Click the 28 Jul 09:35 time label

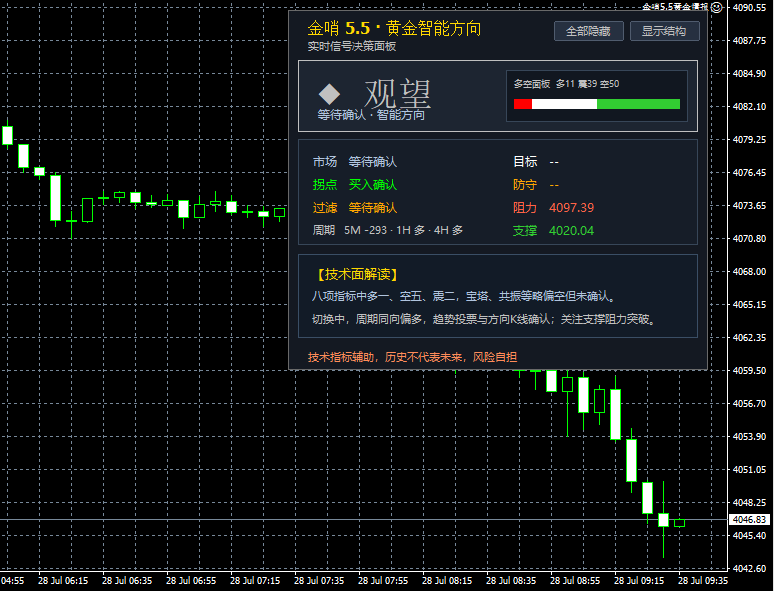click(x=703, y=581)
